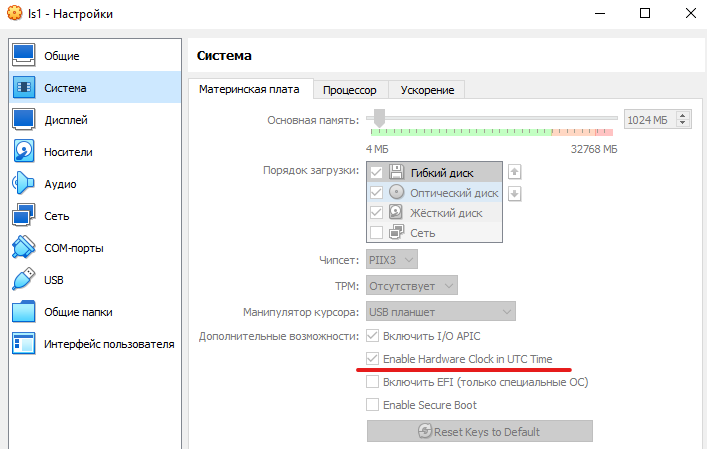Open Носители storage icon
This screenshot has width=707, height=449.
click(24, 152)
